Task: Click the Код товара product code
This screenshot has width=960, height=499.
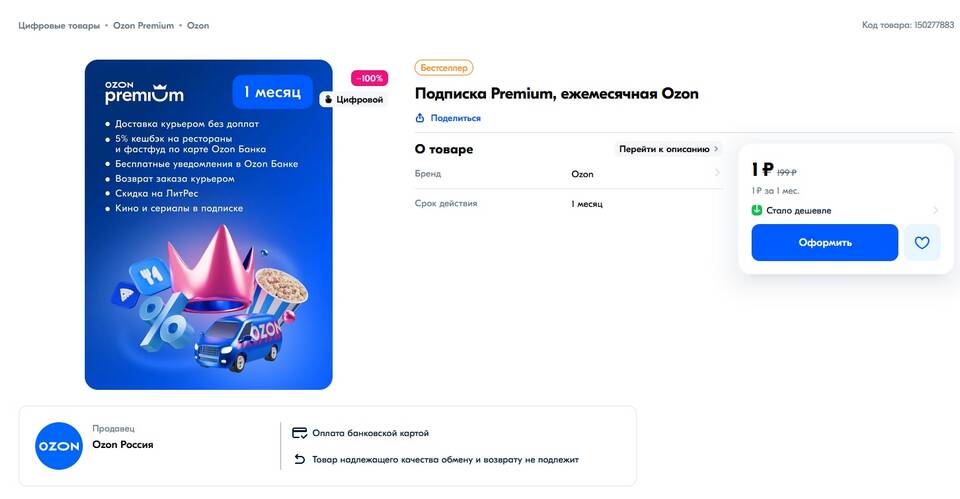Action: [x=907, y=25]
